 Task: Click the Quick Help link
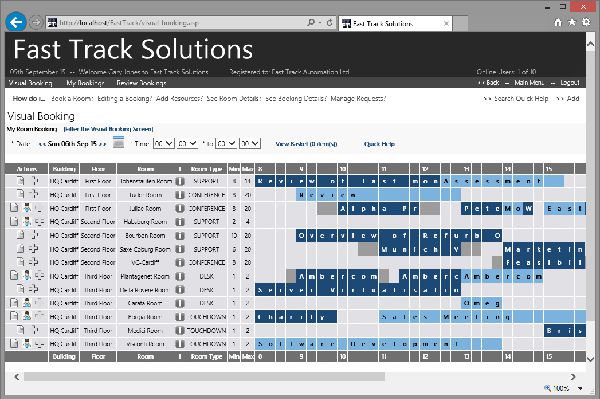(379, 144)
